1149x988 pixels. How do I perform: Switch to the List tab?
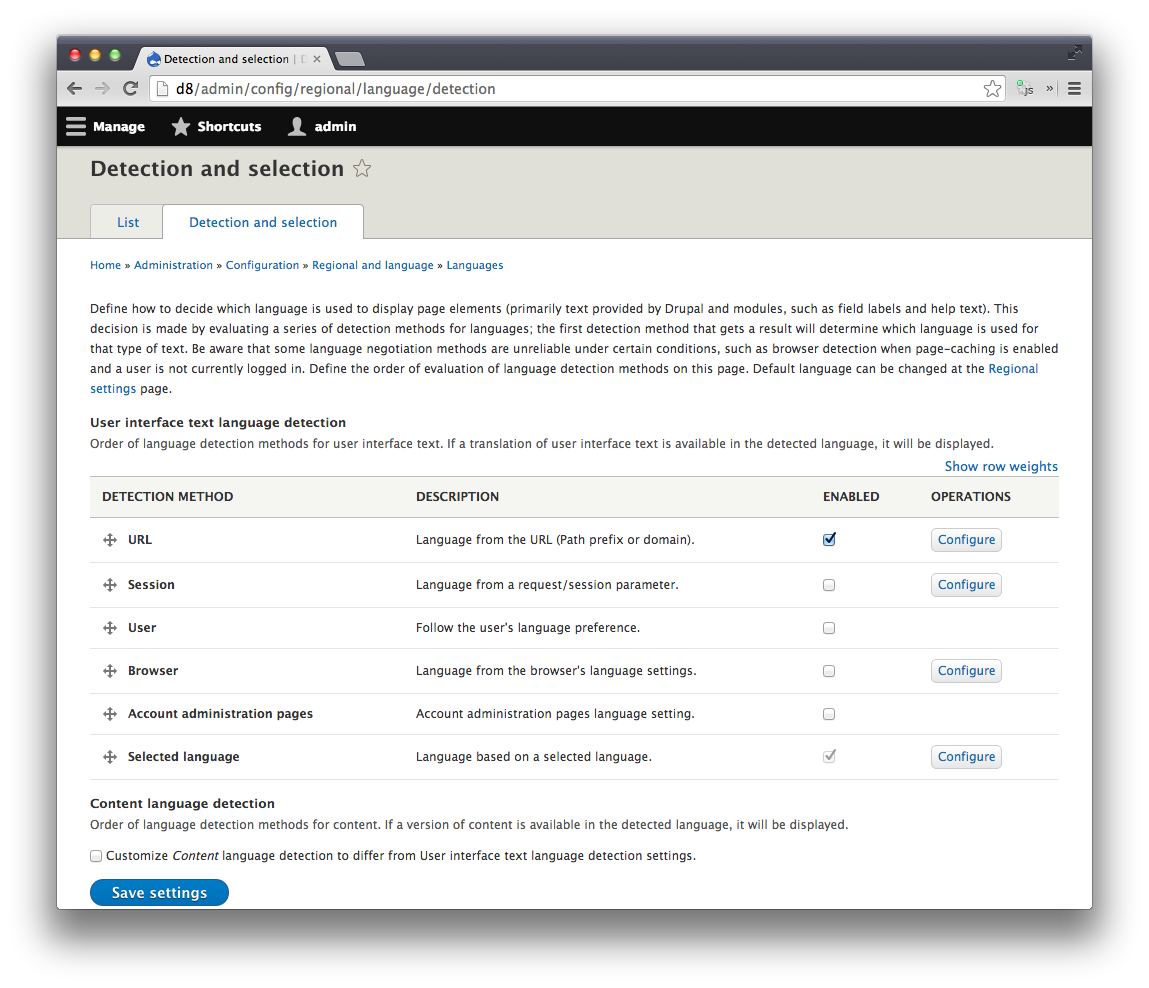coord(127,221)
